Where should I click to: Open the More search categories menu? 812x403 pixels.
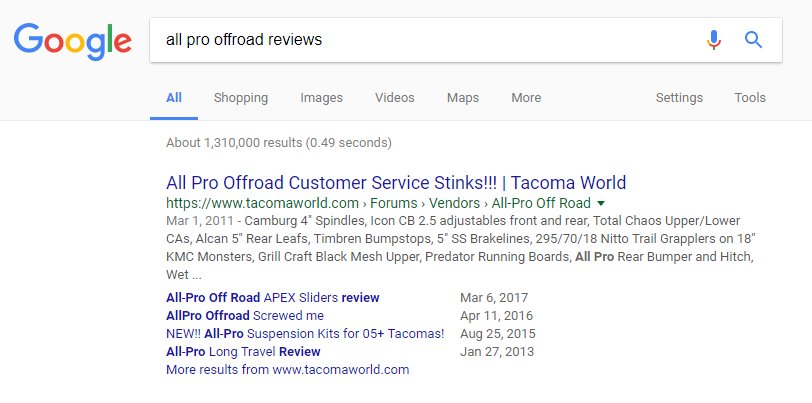tap(526, 97)
